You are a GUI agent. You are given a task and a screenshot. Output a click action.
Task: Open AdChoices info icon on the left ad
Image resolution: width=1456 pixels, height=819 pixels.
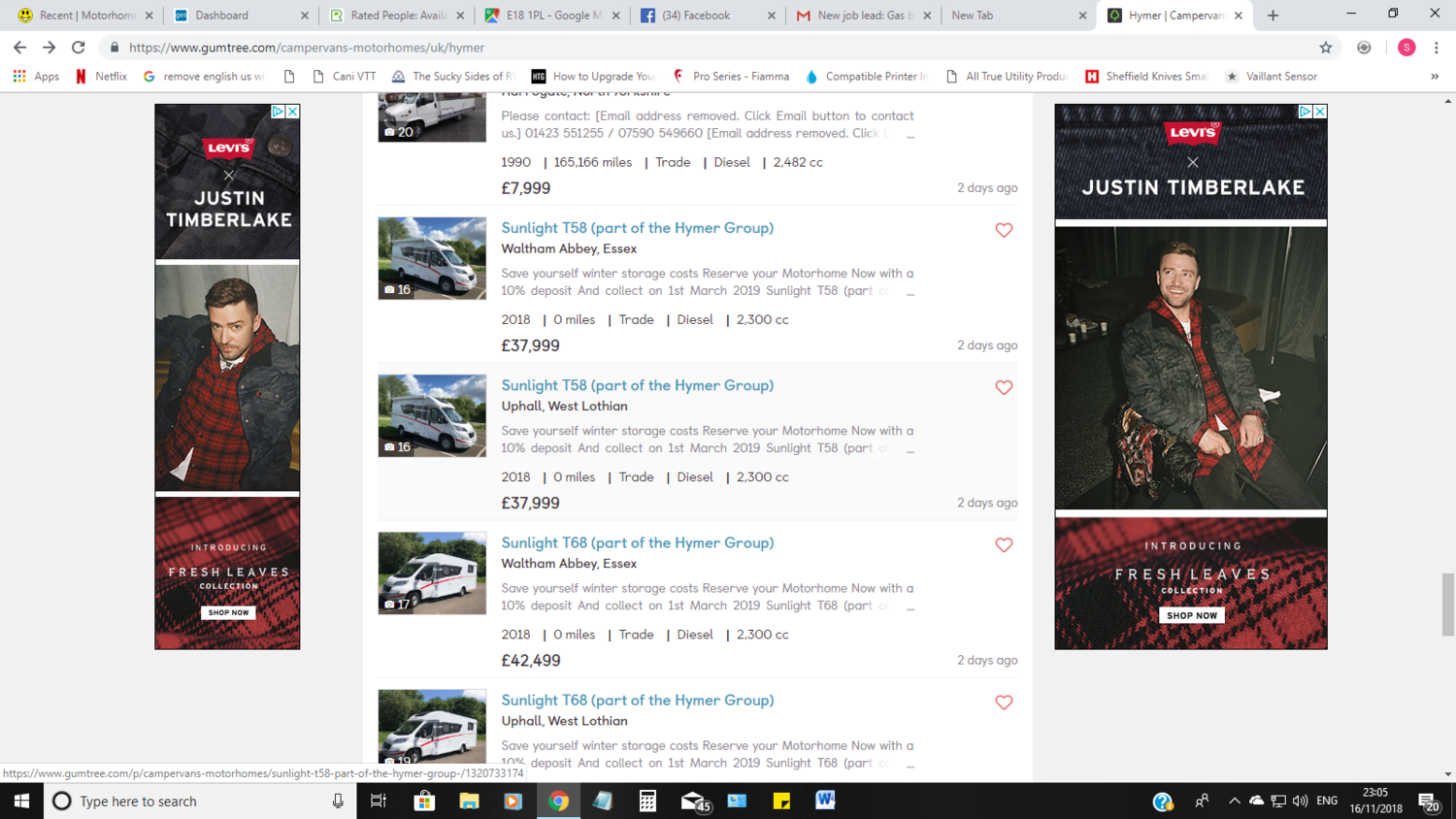278,112
